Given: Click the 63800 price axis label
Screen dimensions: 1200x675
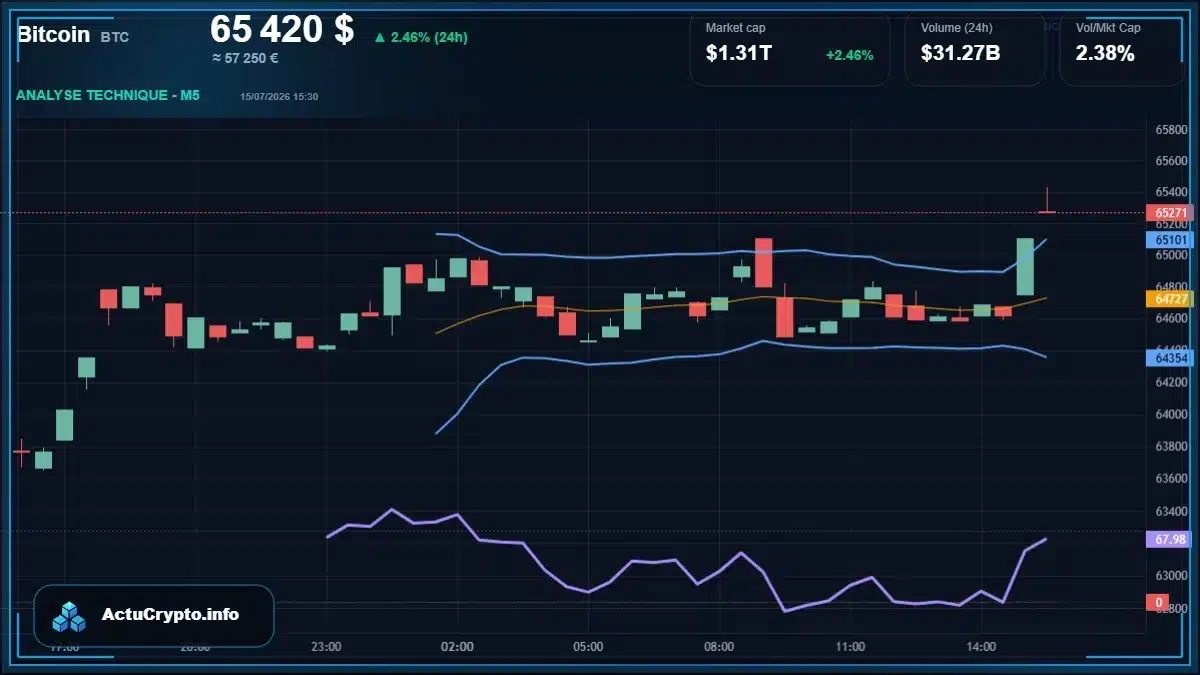Looking at the screenshot, I should click(1171, 446).
